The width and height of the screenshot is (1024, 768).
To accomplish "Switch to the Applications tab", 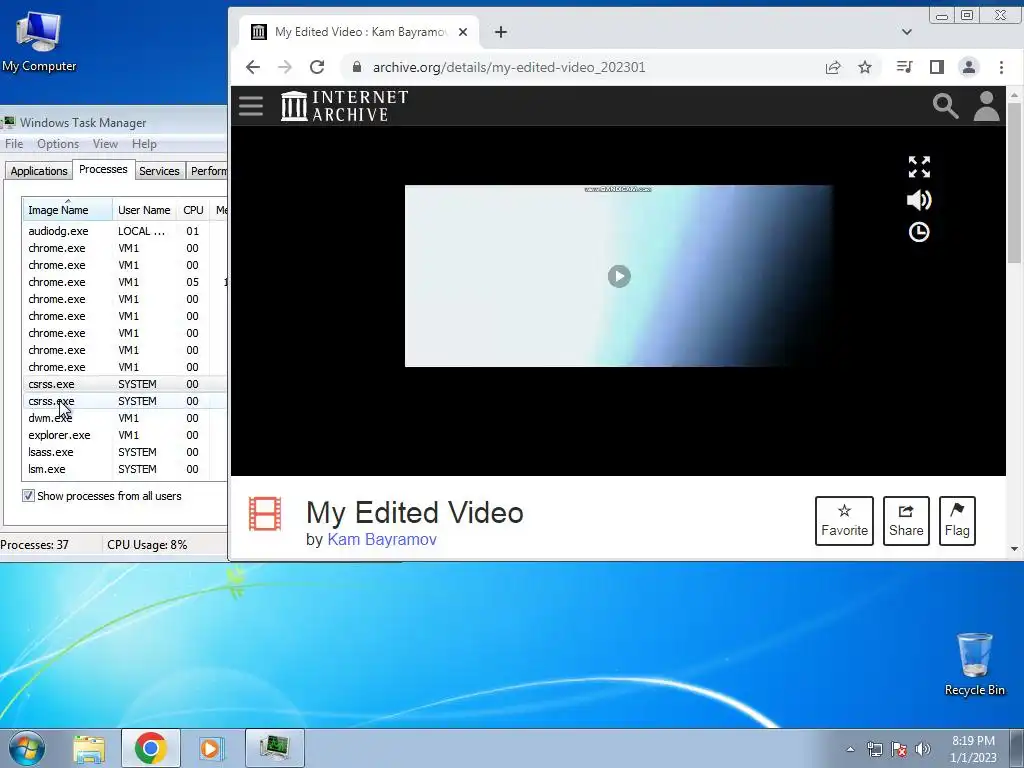I will 39,170.
